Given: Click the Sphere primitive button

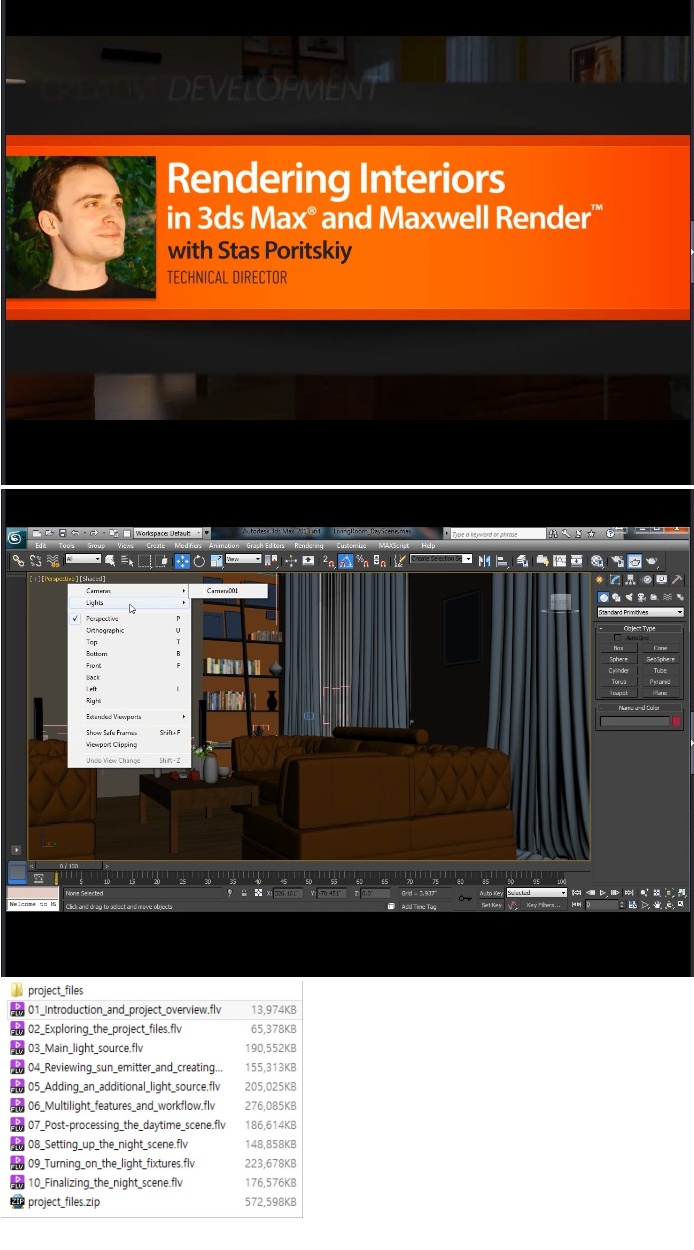Looking at the screenshot, I should (619, 659).
